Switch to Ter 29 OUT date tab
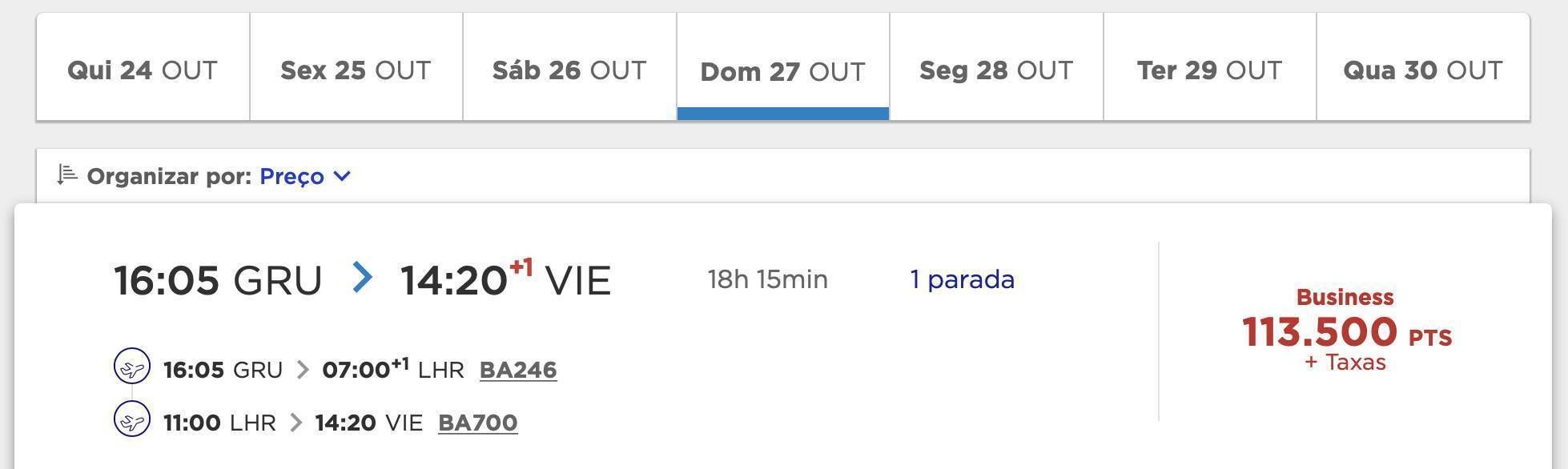1568x469 pixels. [x=1210, y=66]
